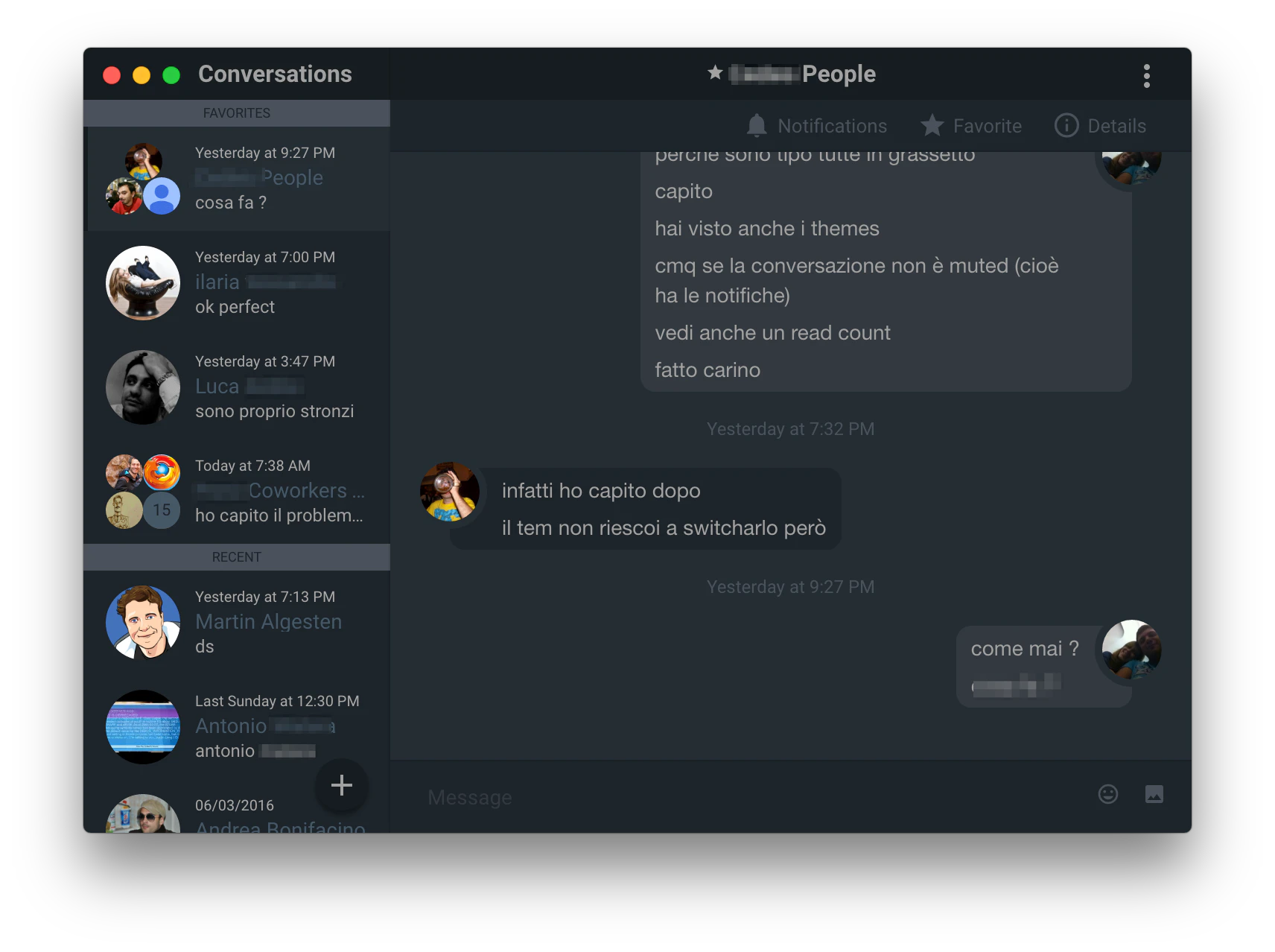This screenshot has height=952, width=1275.
Task: Start a new conversation with plus button
Action: click(342, 785)
